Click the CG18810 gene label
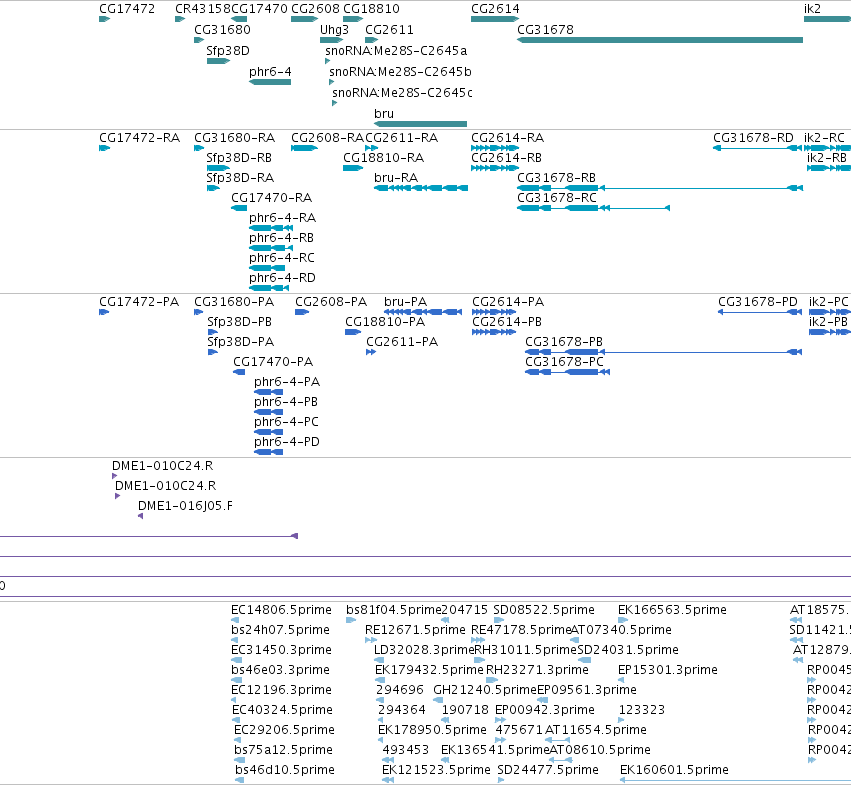Viewport: 851px width, 785px height. (371, 9)
